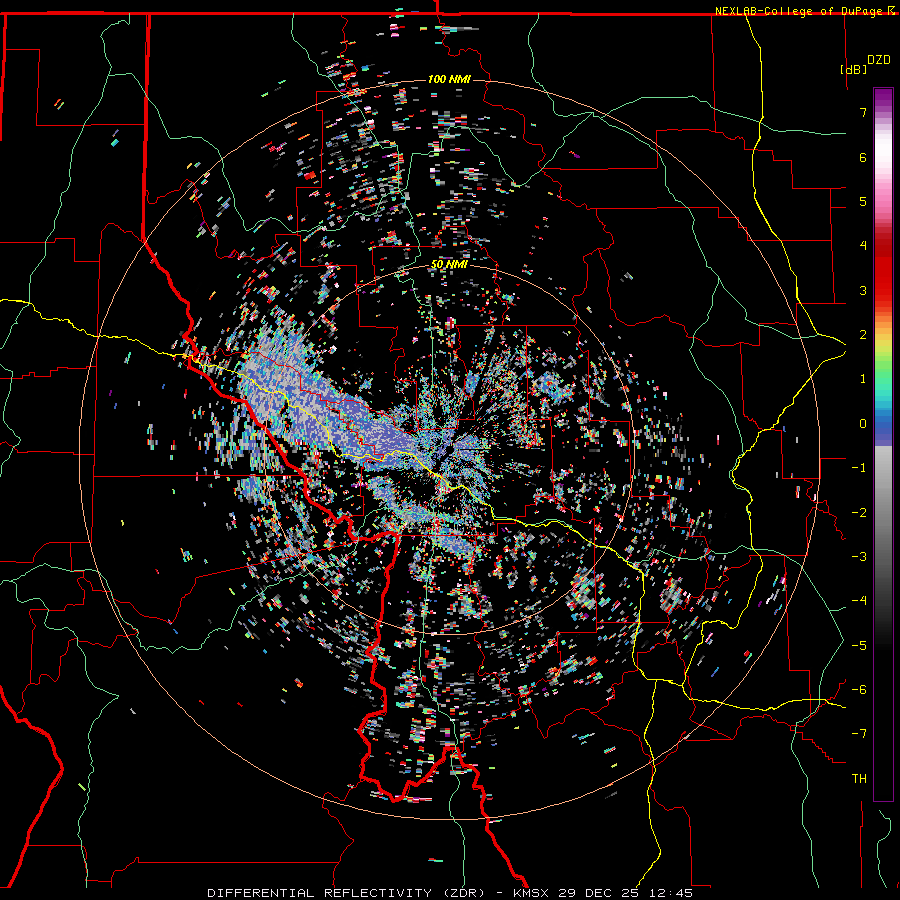Click the 7 value on color scale
The width and height of the screenshot is (900, 900).
tap(863, 112)
